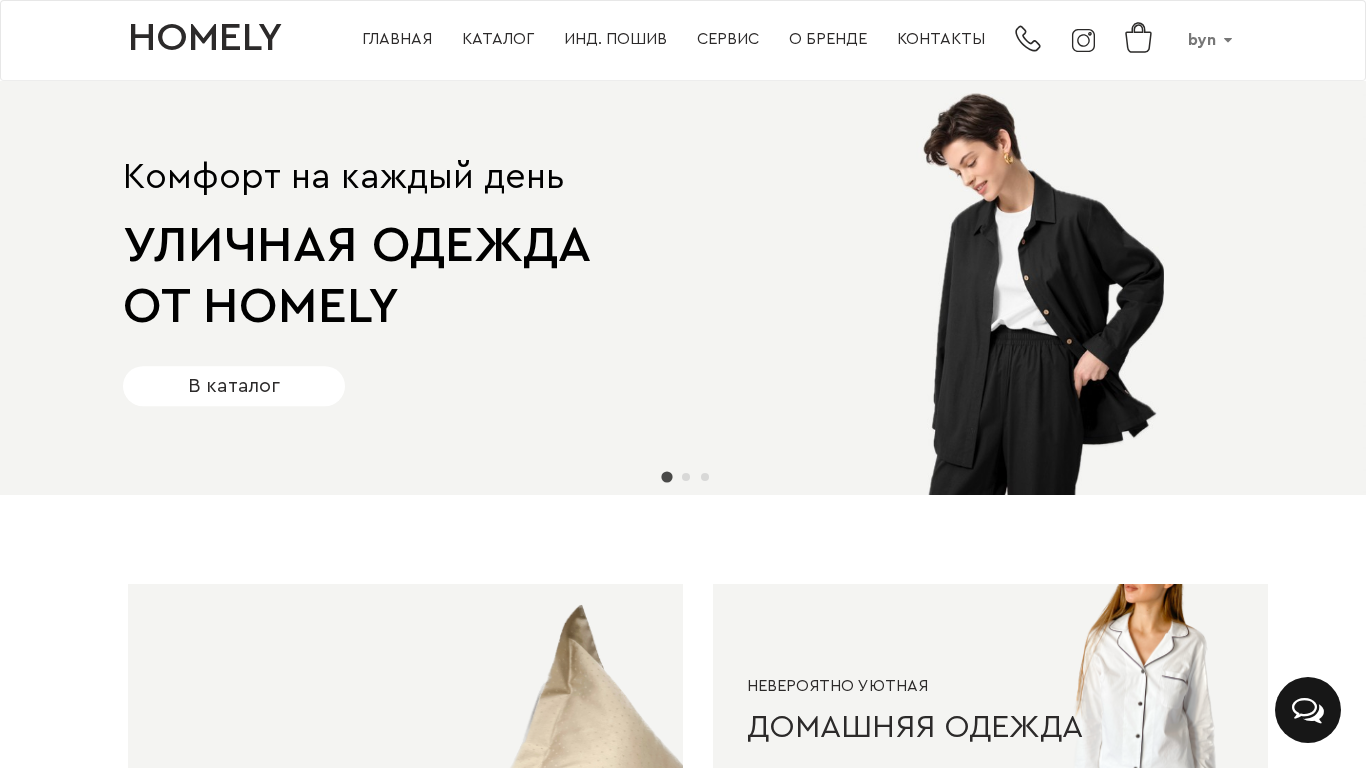Click the HOMELY logo
Screen dimensions: 1366x768
[x=205, y=38]
